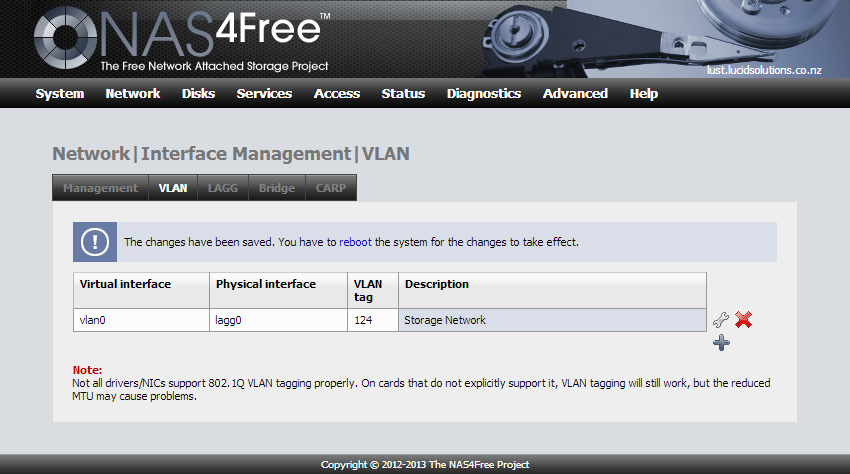The width and height of the screenshot is (850, 474).
Task: Click the red Note: label
Action: pos(87,370)
